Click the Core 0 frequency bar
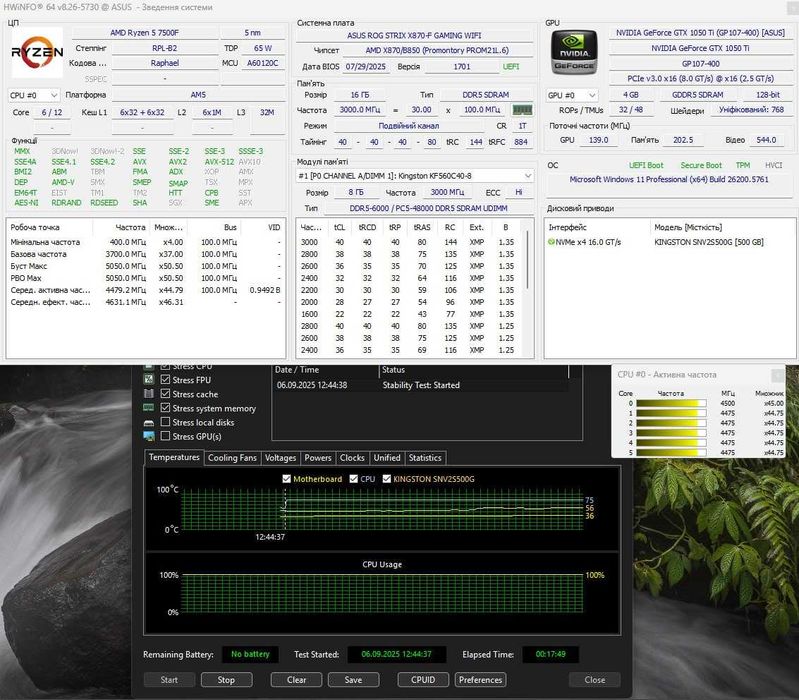799x700 pixels. coord(671,403)
